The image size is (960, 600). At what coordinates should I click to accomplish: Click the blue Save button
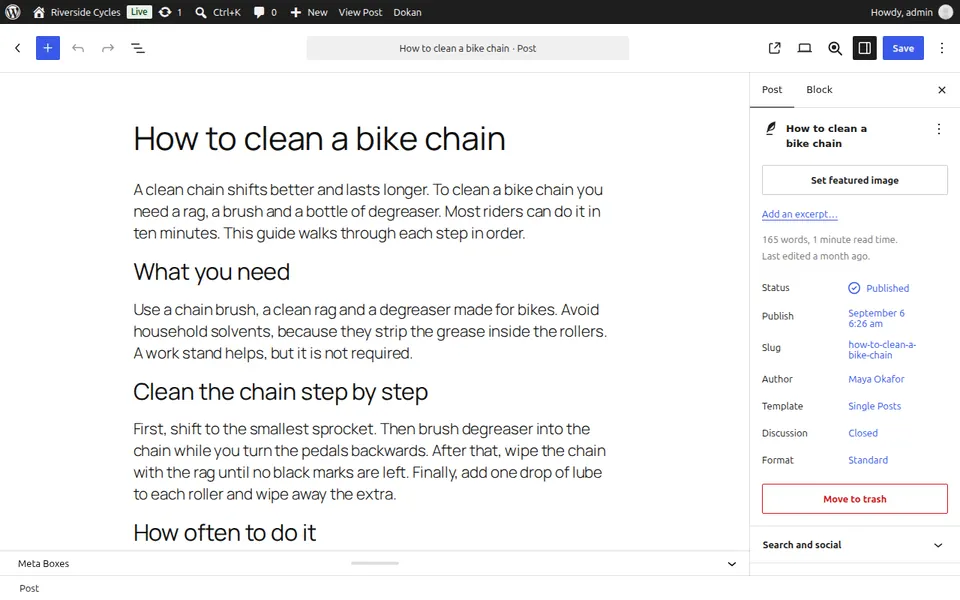click(902, 48)
